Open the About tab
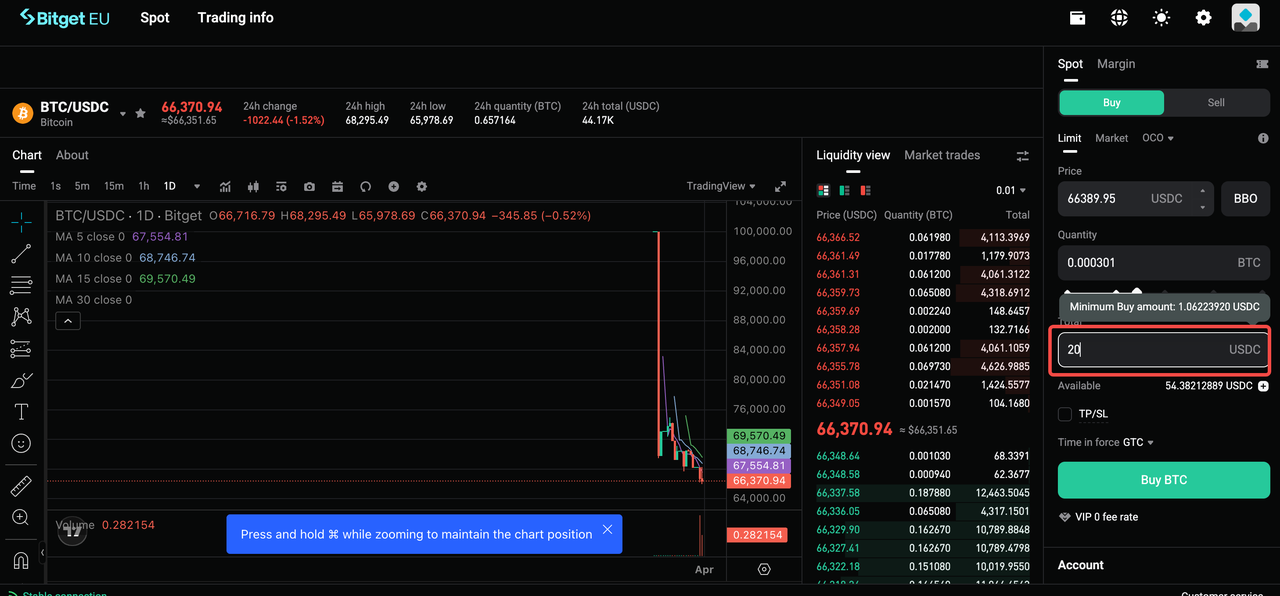1280x596 pixels. pyautogui.click(x=72, y=155)
